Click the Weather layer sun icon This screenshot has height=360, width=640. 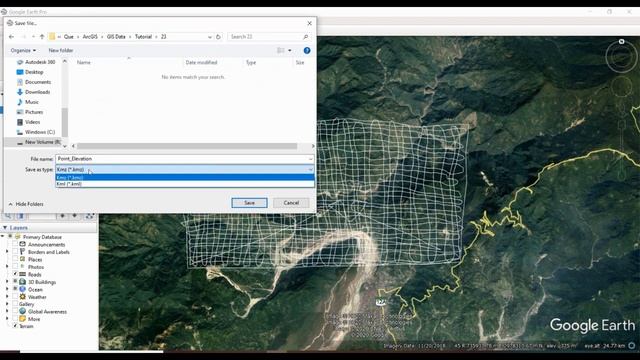pyautogui.click(x=22, y=297)
